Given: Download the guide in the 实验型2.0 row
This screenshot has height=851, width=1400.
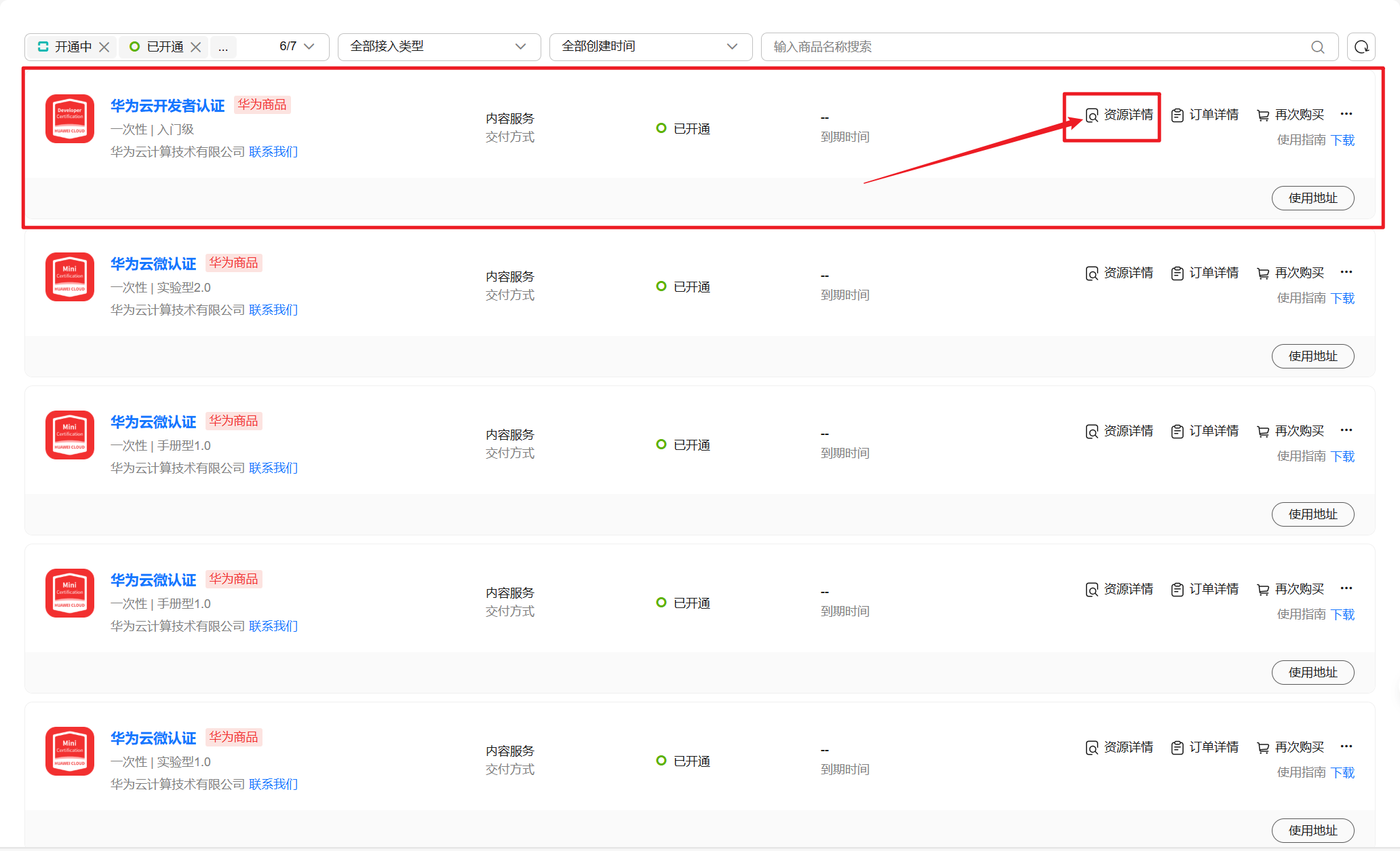Looking at the screenshot, I should point(1342,298).
